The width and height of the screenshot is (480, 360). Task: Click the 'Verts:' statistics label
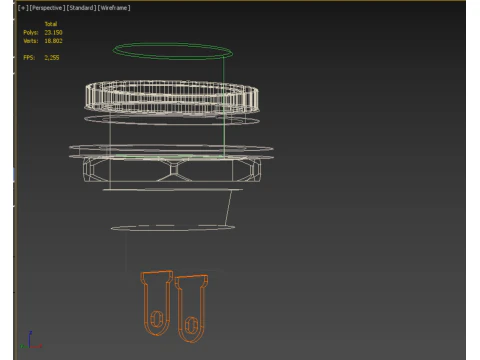tap(31, 41)
